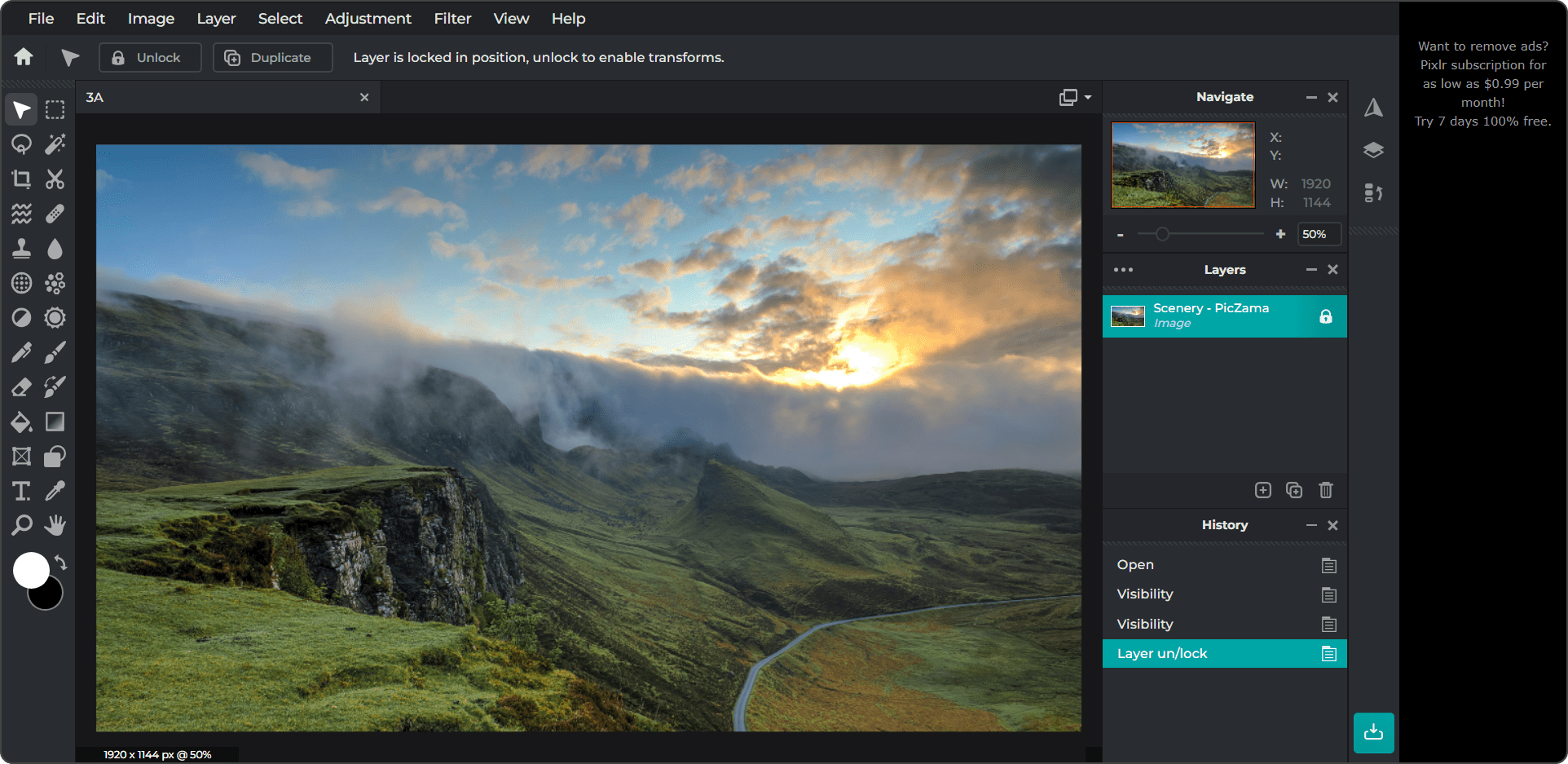Toggle the lock using the Unlock toolbar button
This screenshot has width=1568, height=764.
149,57
